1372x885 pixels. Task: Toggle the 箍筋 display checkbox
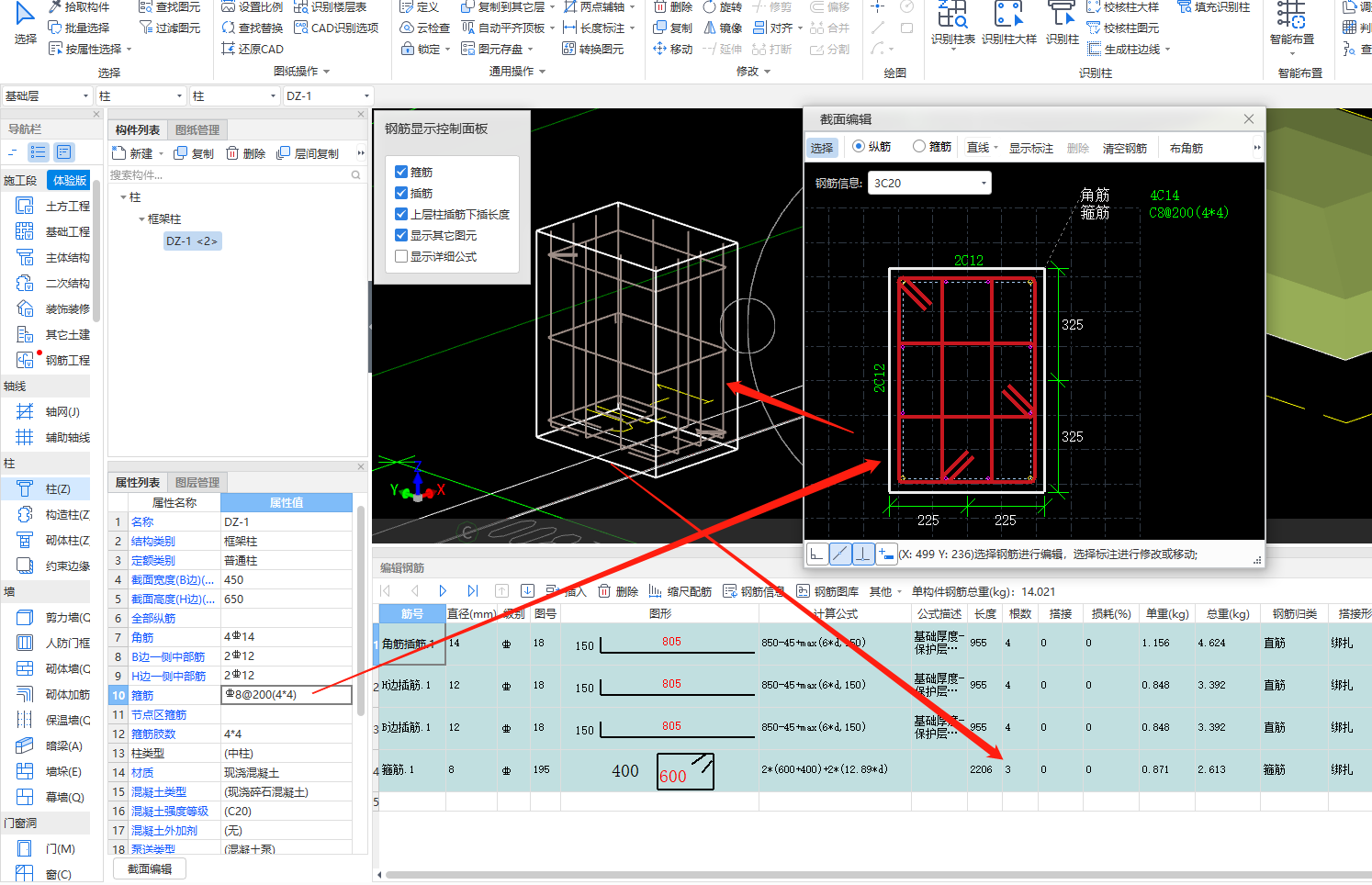point(401,172)
